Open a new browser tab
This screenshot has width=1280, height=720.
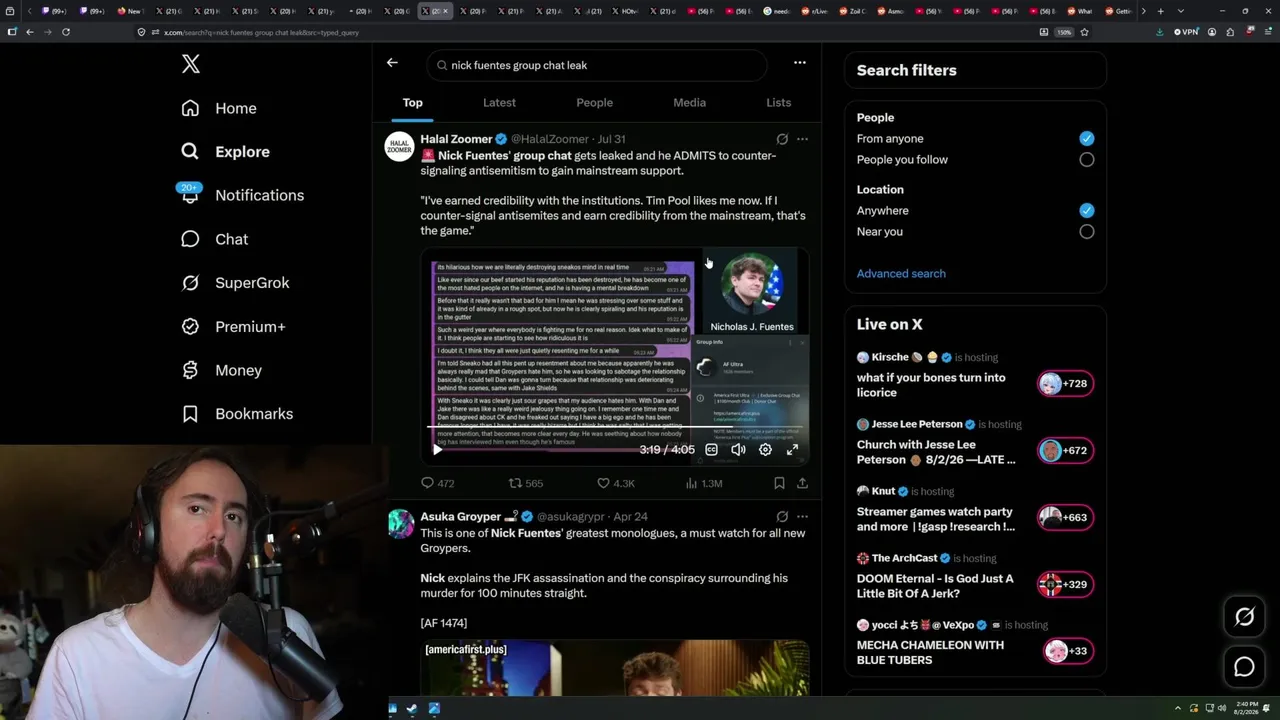coord(1160,11)
